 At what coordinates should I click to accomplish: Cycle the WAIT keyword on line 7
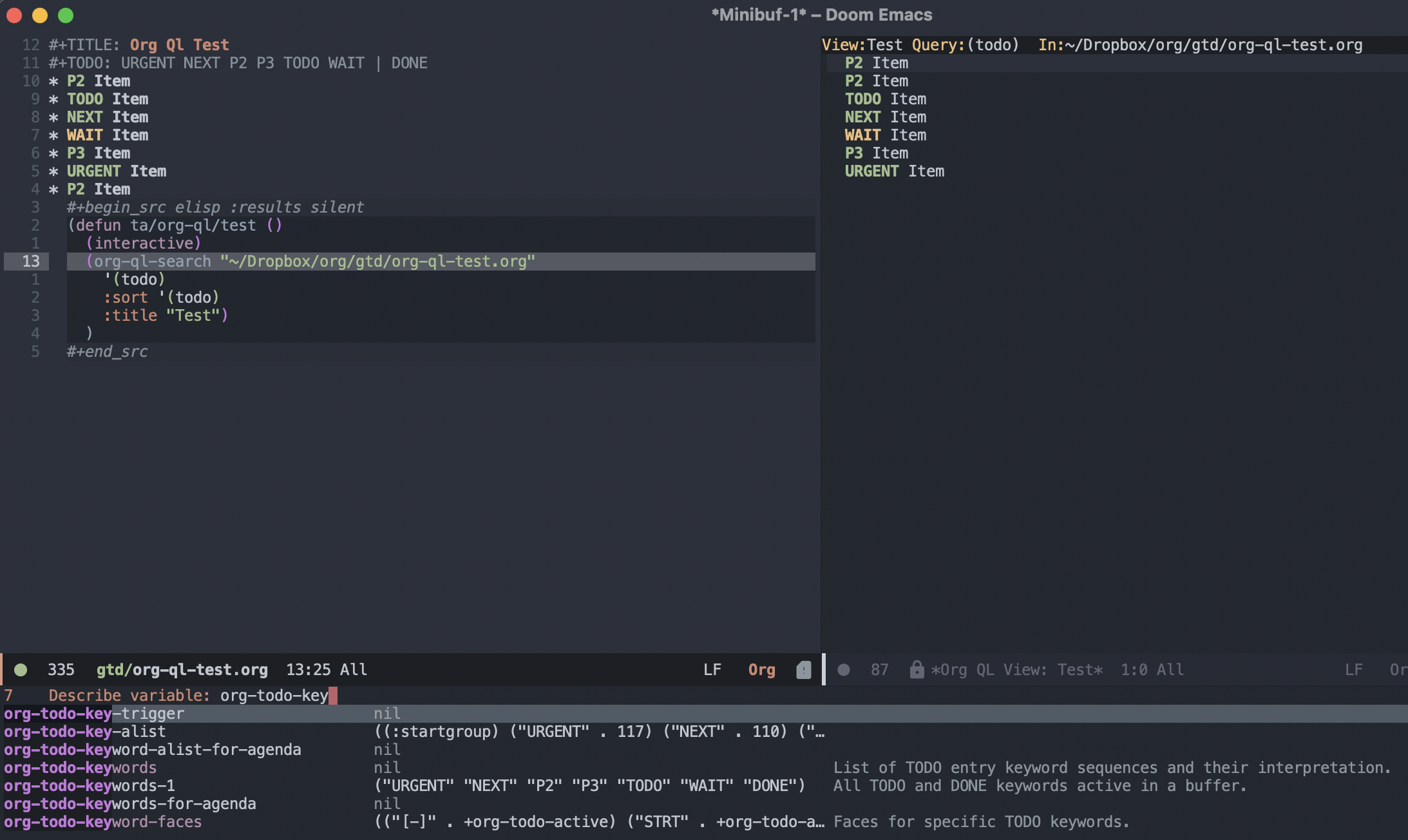click(x=84, y=135)
